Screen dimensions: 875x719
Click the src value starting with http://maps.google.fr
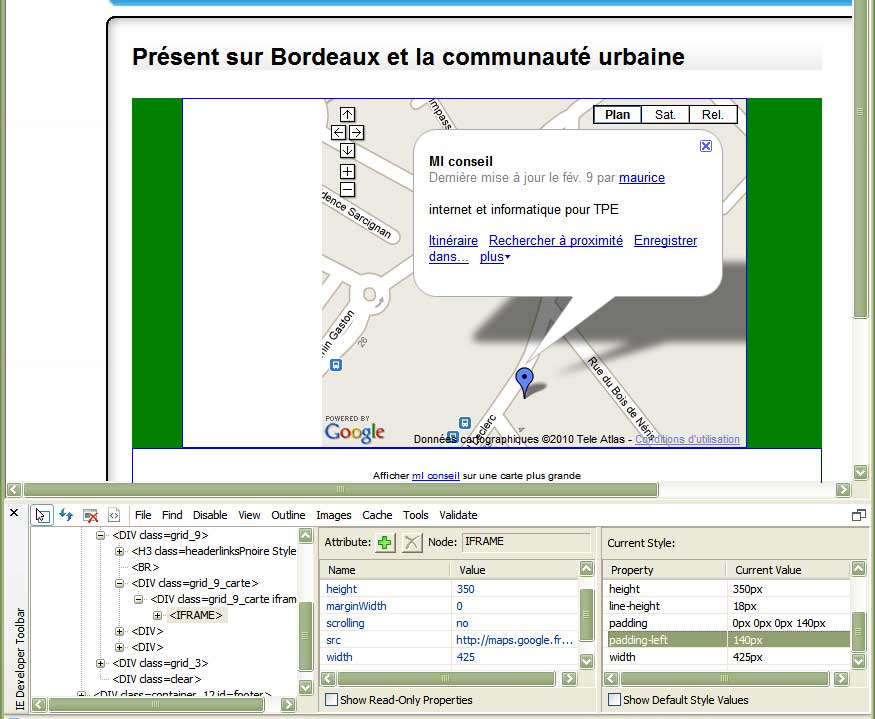click(515, 640)
